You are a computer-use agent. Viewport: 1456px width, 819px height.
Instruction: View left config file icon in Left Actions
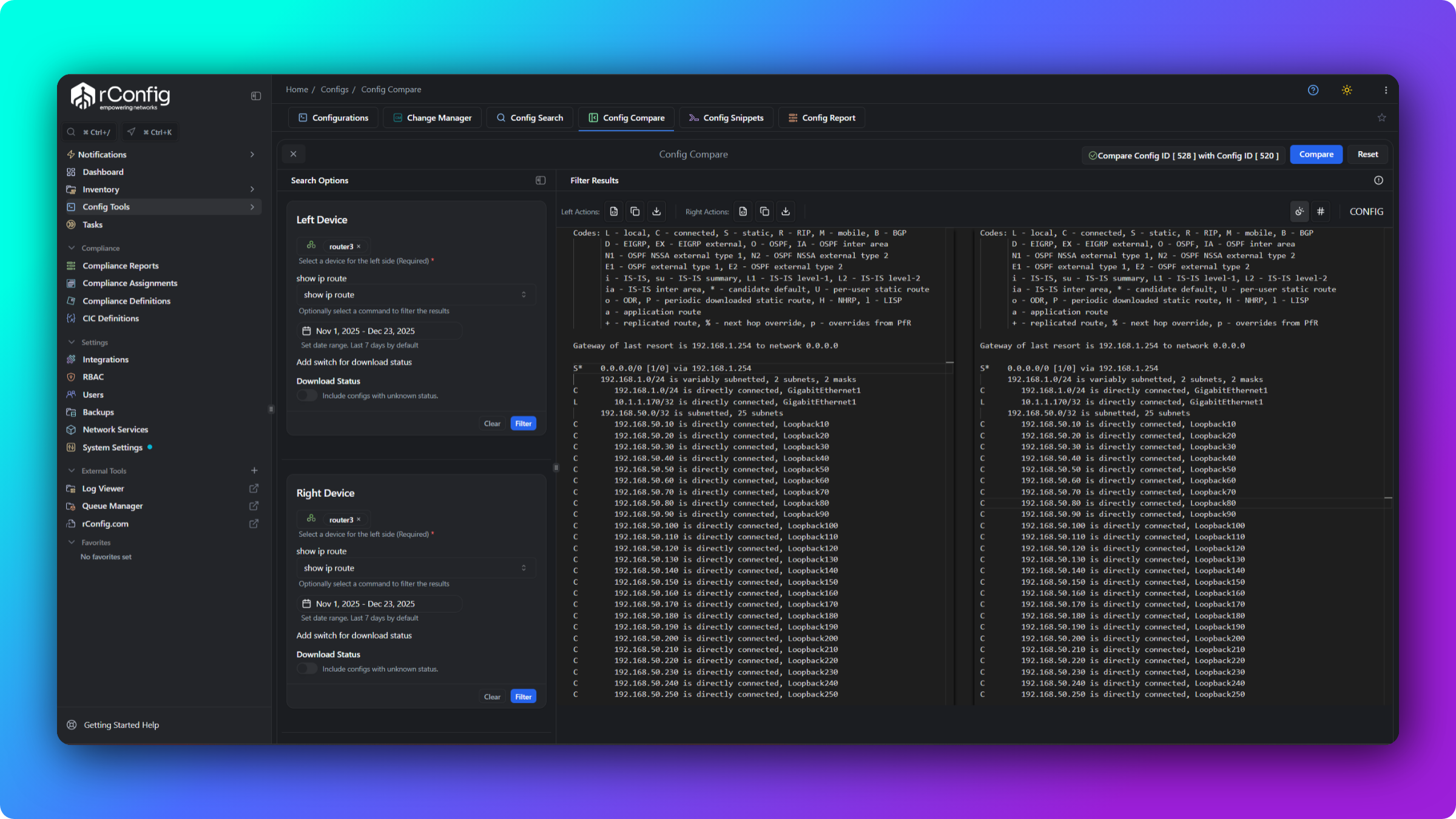[x=614, y=211]
